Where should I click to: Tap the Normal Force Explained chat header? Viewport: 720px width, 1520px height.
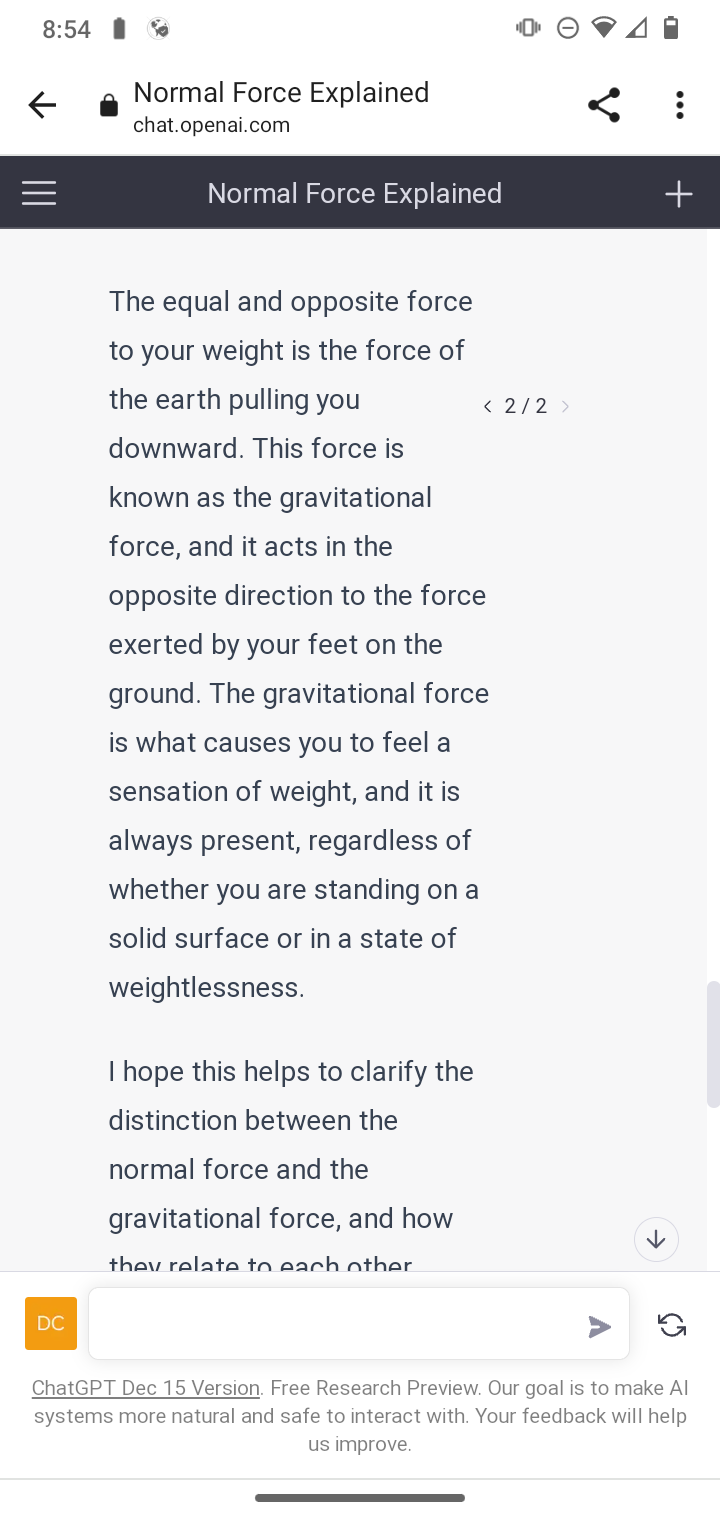pyautogui.click(x=354, y=193)
